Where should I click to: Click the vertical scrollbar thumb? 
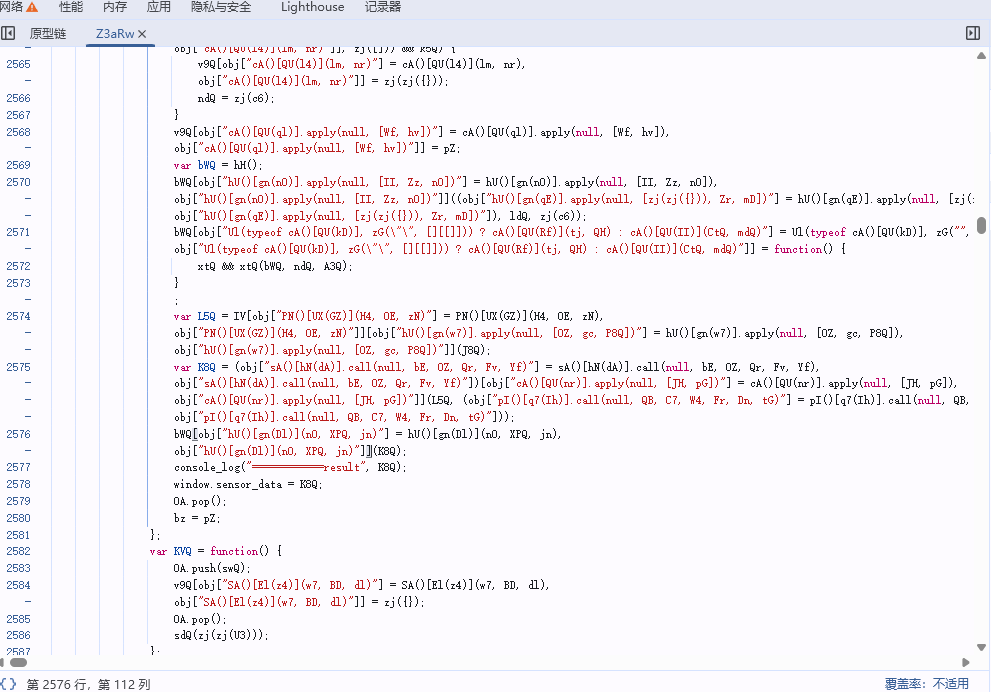[x=982, y=226]
